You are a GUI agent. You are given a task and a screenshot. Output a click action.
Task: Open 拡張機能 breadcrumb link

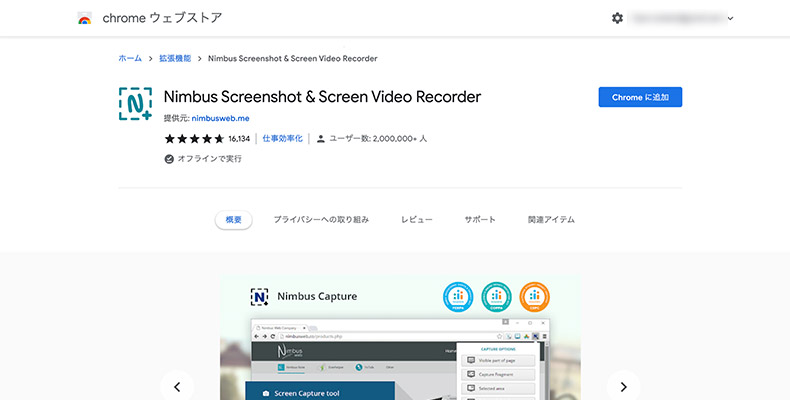point(175,58)
